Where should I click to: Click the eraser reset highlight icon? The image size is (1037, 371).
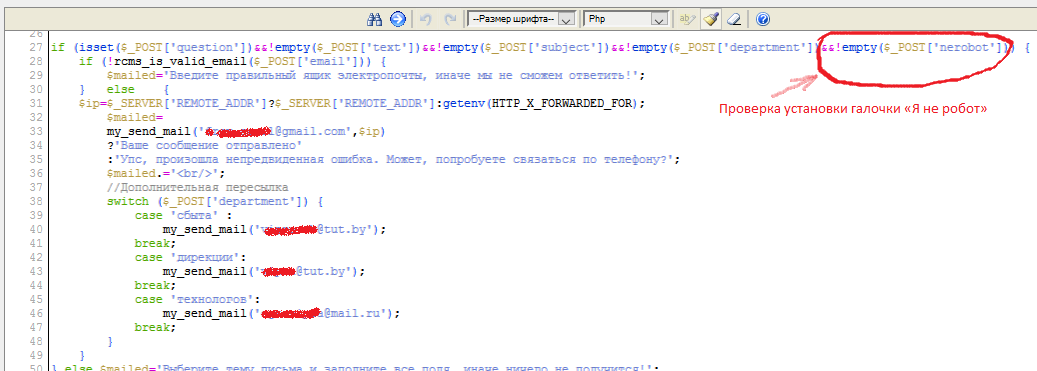[x=733, y=19]
